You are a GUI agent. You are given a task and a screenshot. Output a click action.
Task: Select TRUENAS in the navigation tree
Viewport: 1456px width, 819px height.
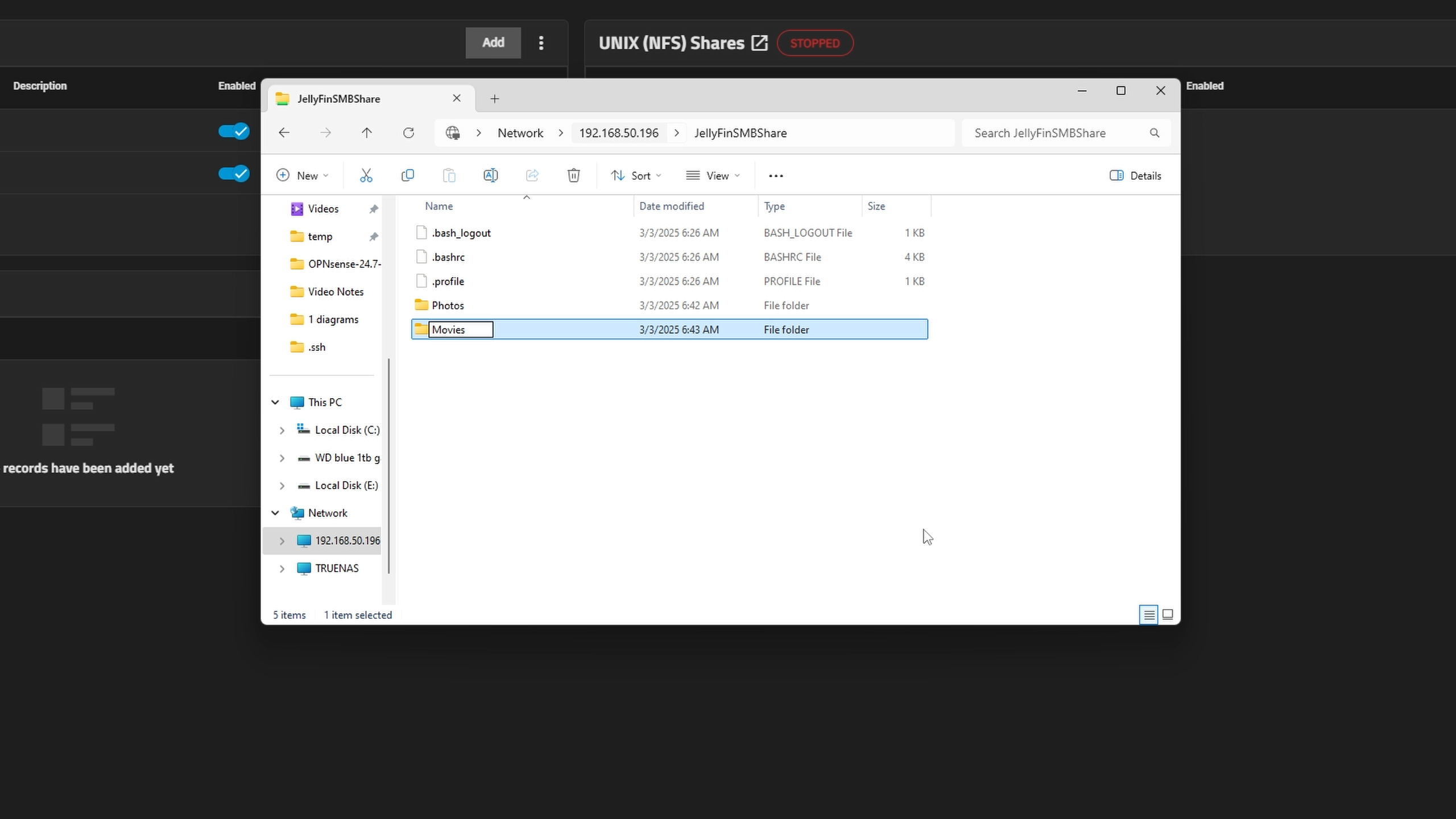click(337, 569)
